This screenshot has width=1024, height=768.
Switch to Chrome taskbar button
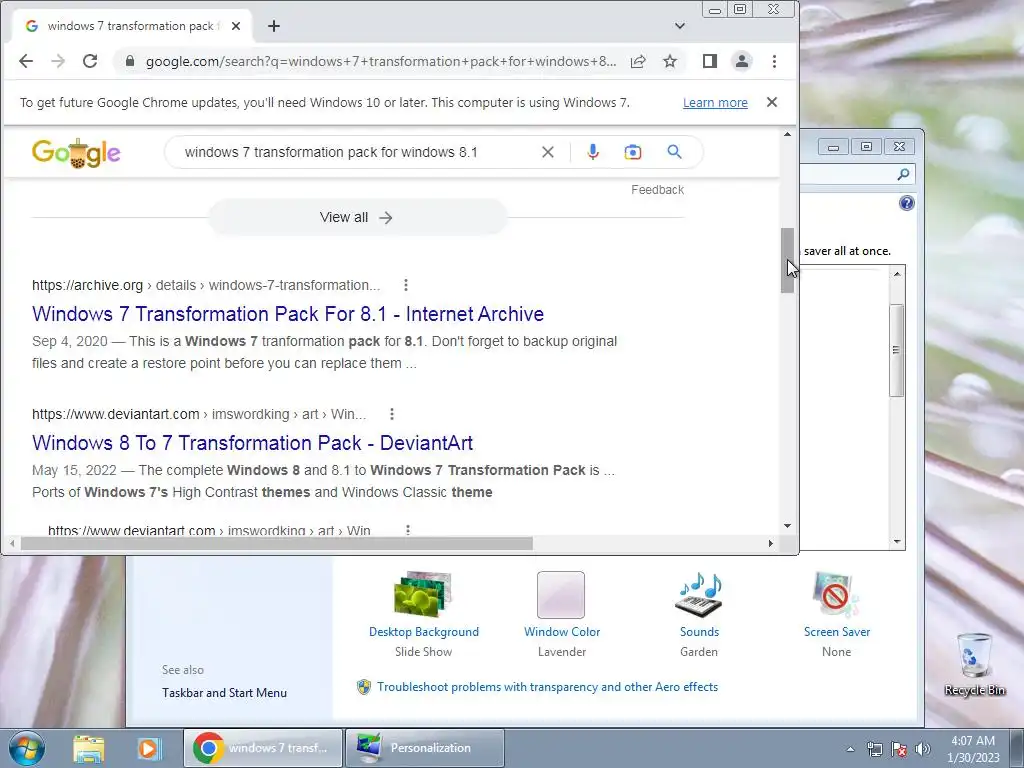click(263, 748)
